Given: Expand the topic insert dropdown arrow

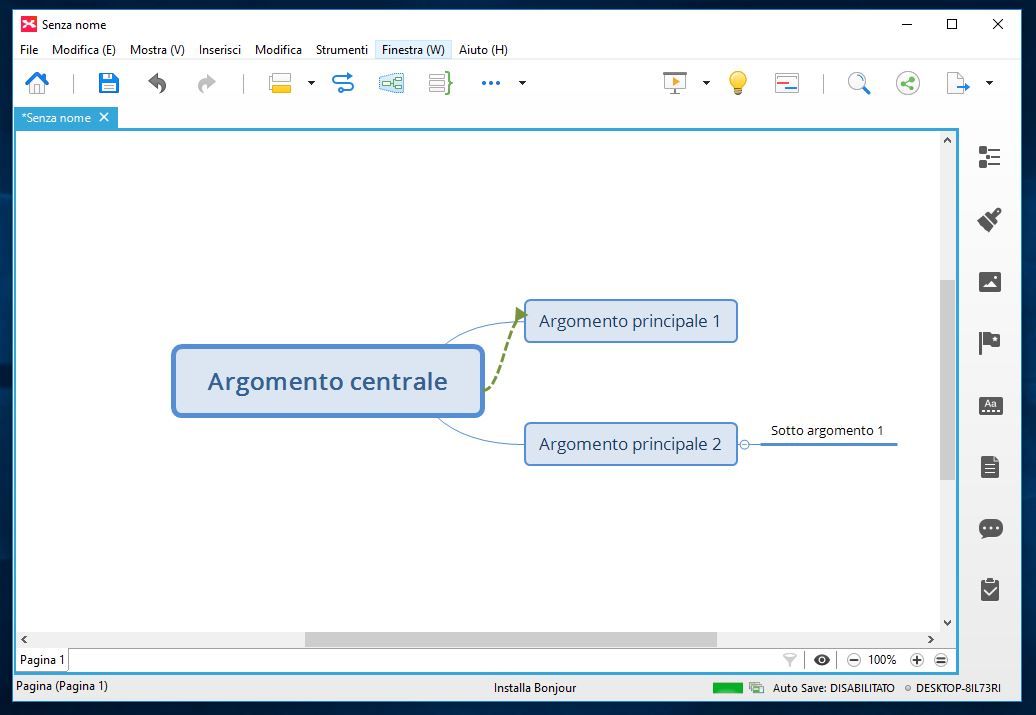Looking at the screenshot, I should (311, 83).
